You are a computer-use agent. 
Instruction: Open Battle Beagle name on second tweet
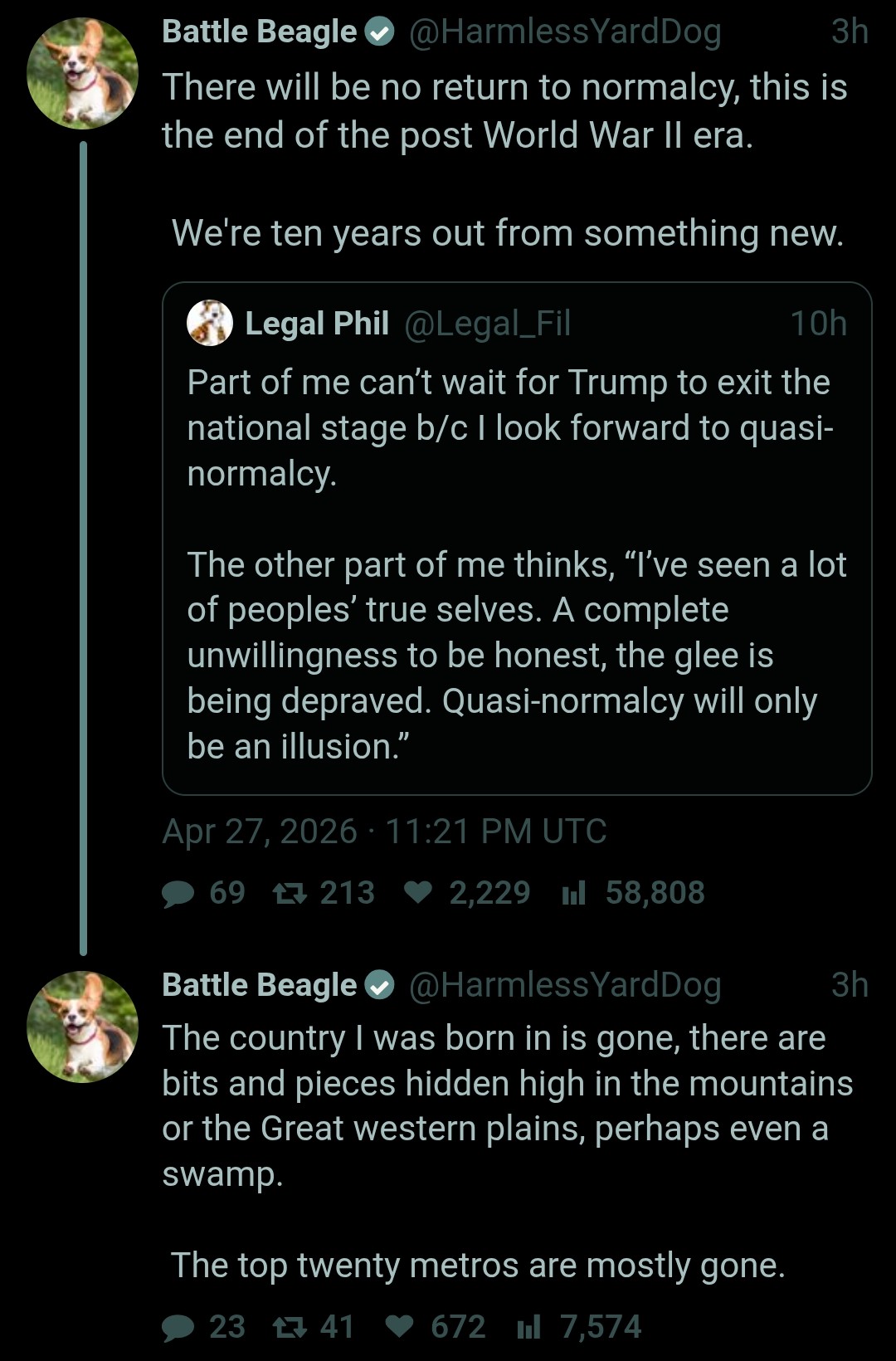point(259,985)
